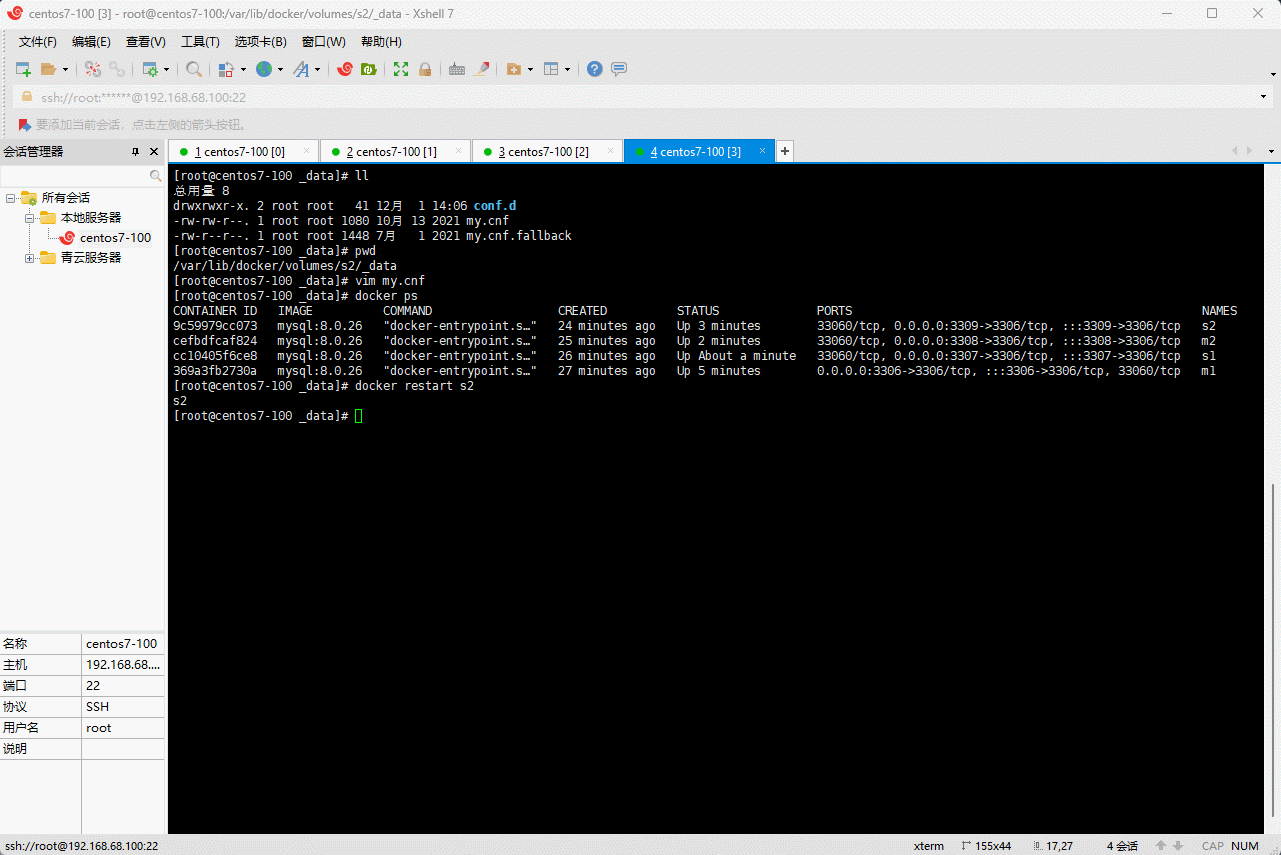1281x855 pixels.
Task: Open the dropdown next to Open folder icon
Action: point(66,69)
